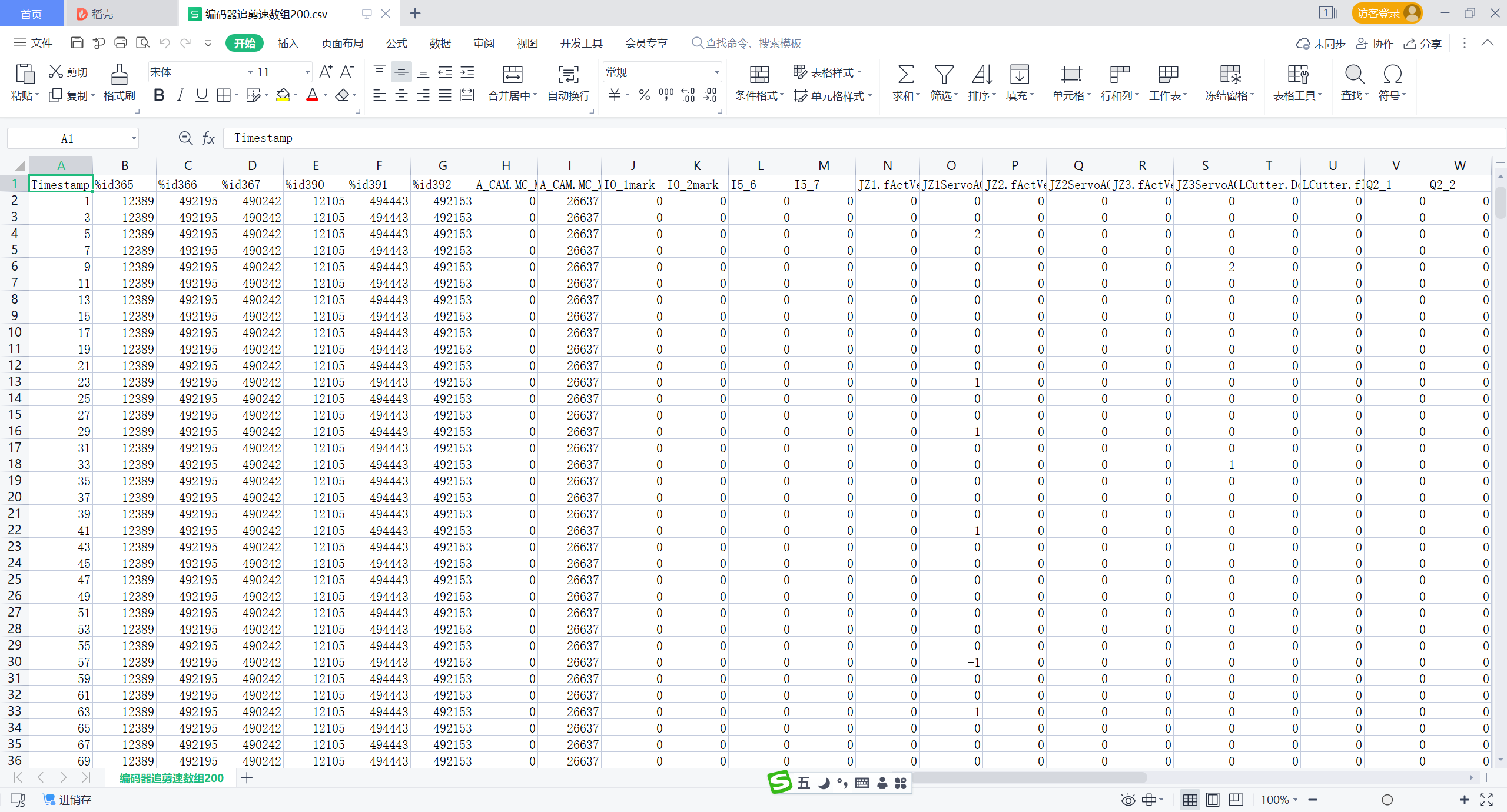
Task: Click the Cut (剪切) scissors icon
Action: click(56, 72)
